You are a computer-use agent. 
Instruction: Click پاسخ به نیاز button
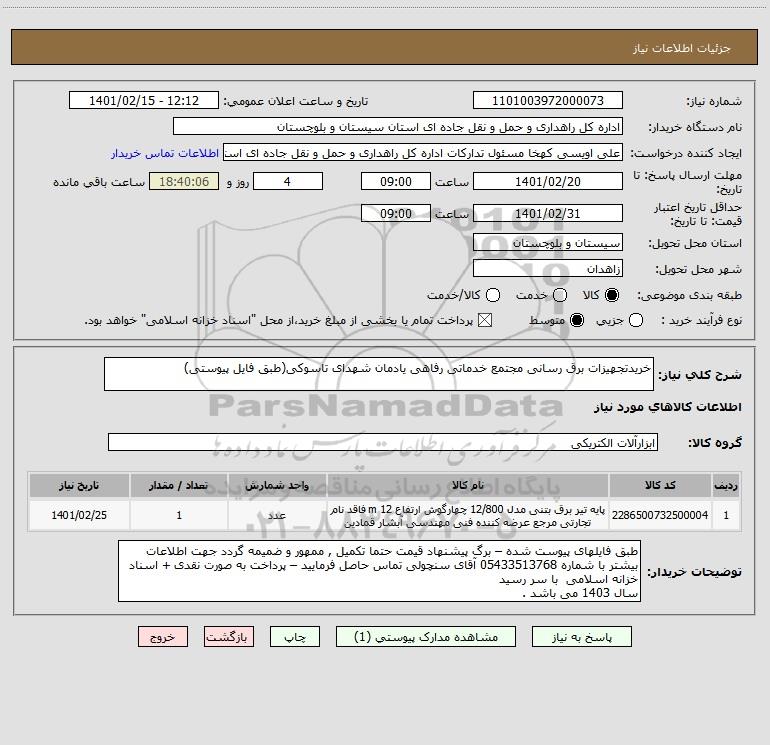click(x=581, y=637)
